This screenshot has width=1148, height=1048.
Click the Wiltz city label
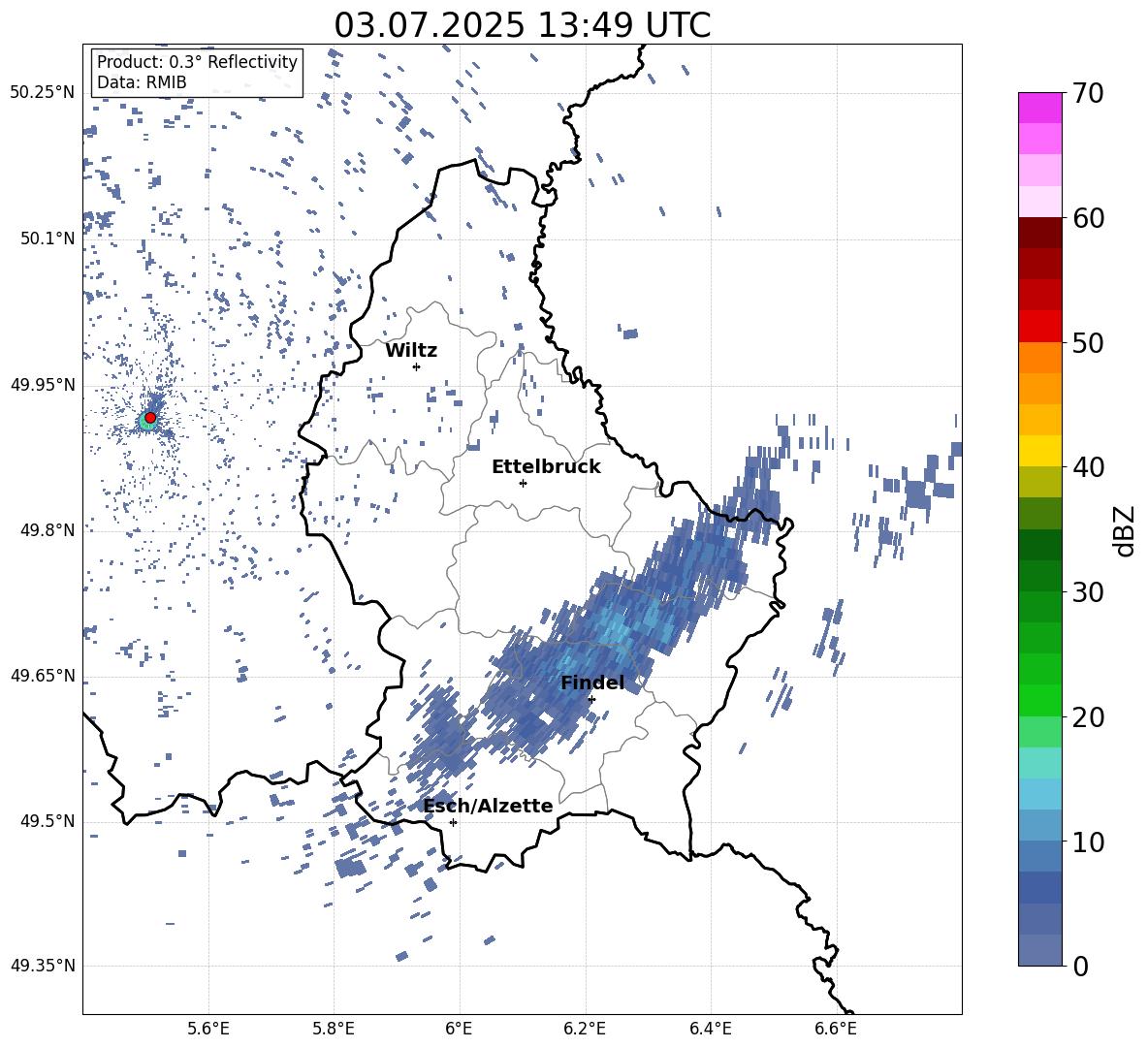tap(411, 351)
